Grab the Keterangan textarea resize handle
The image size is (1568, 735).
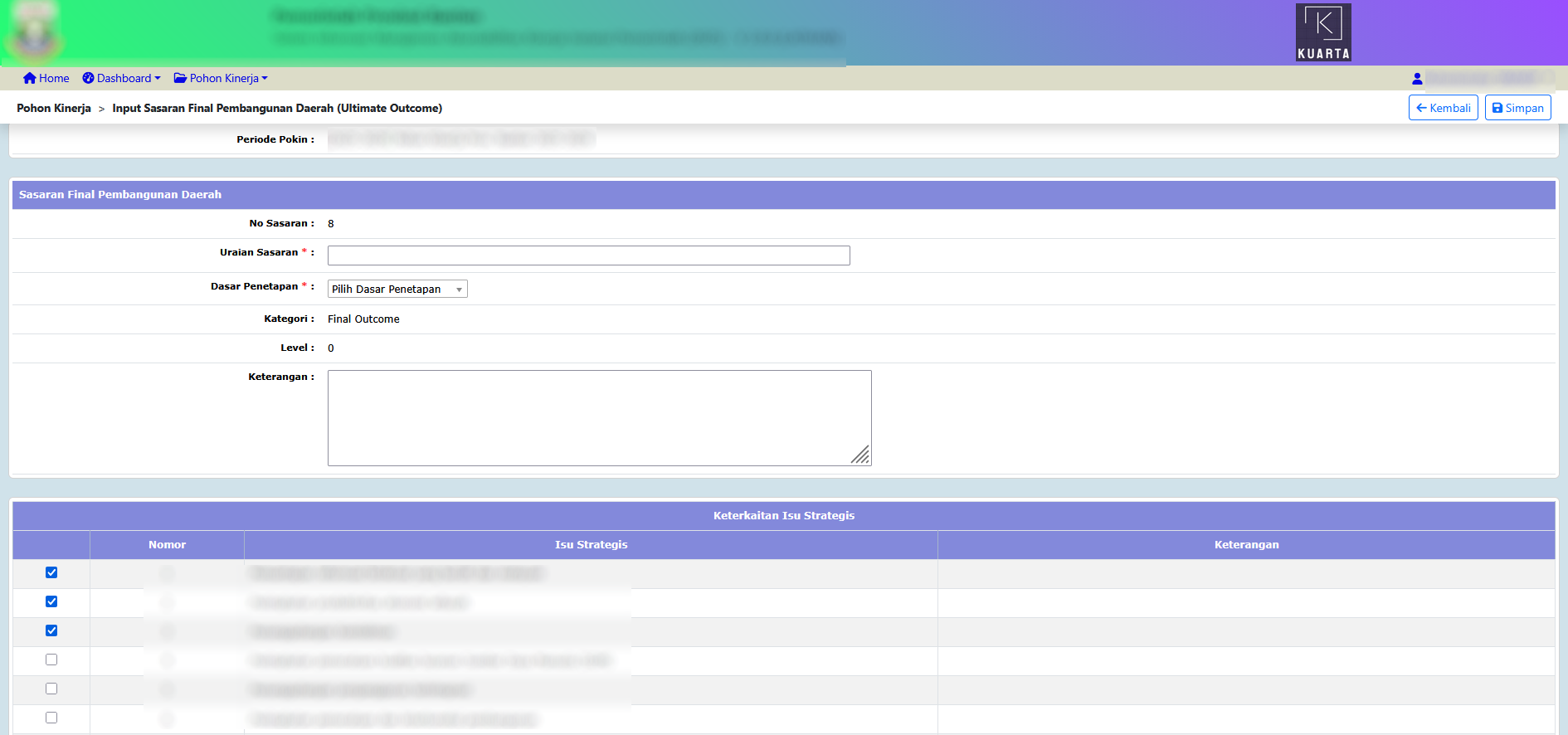pos(862,456)
